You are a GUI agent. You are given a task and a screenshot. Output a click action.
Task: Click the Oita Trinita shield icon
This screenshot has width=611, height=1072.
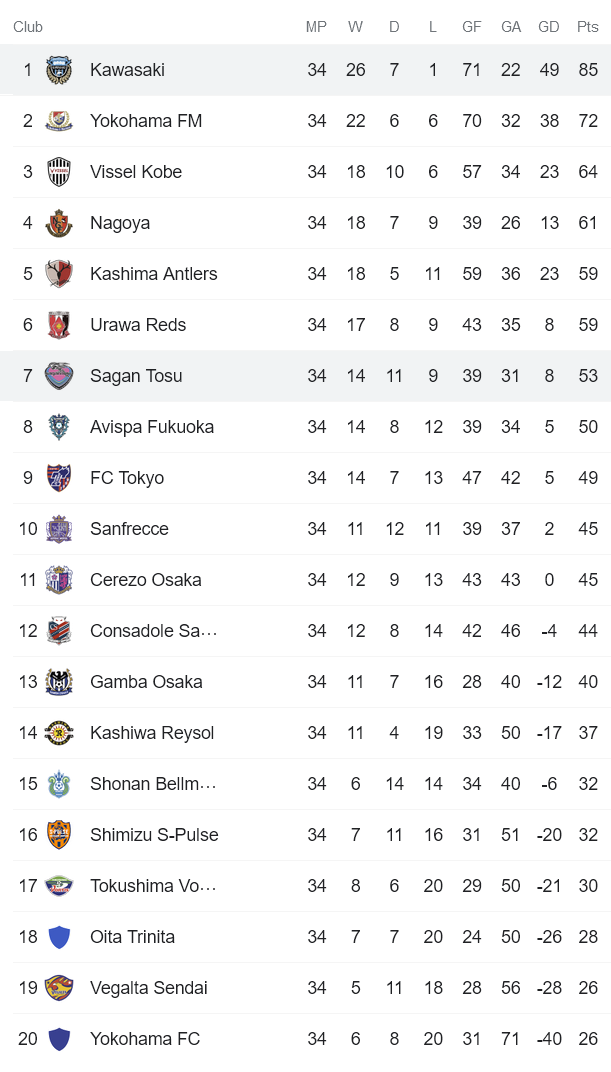click(x=59, y=937)
